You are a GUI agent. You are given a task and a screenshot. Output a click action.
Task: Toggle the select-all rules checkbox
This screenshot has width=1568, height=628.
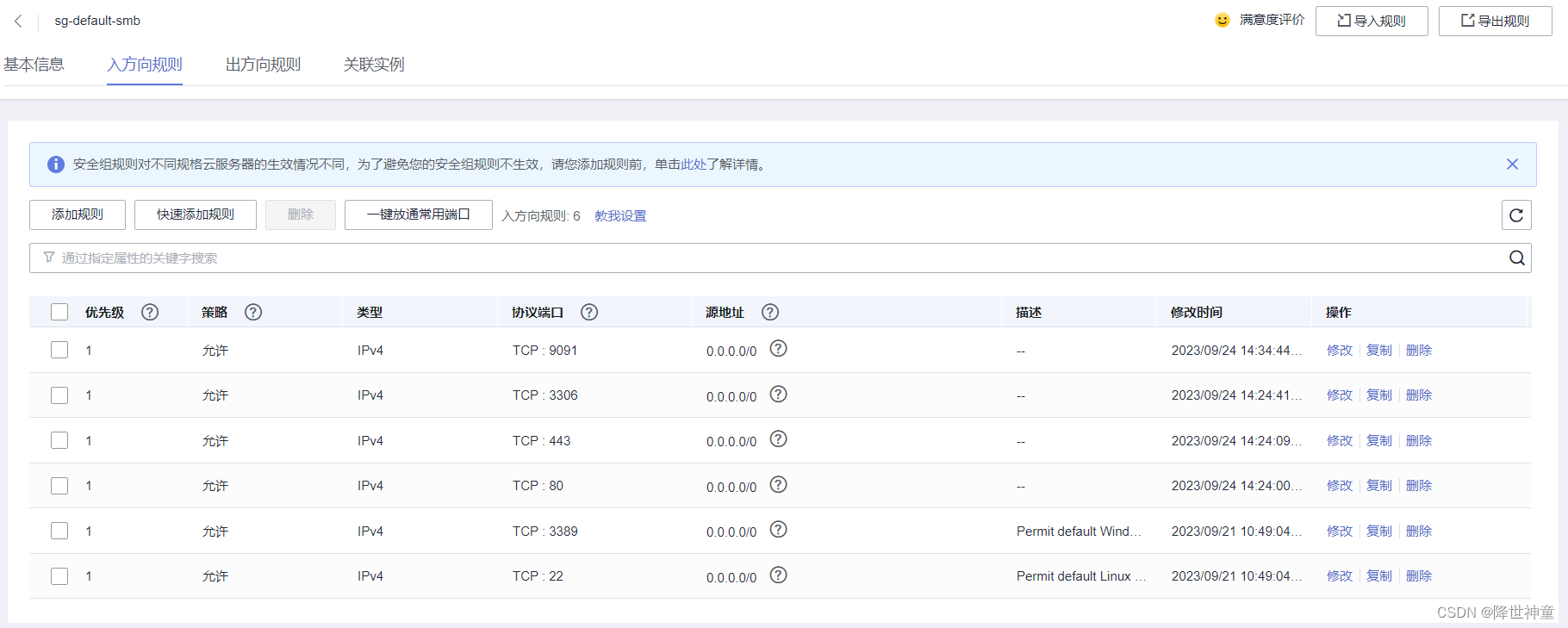click(x=59, y=312)
